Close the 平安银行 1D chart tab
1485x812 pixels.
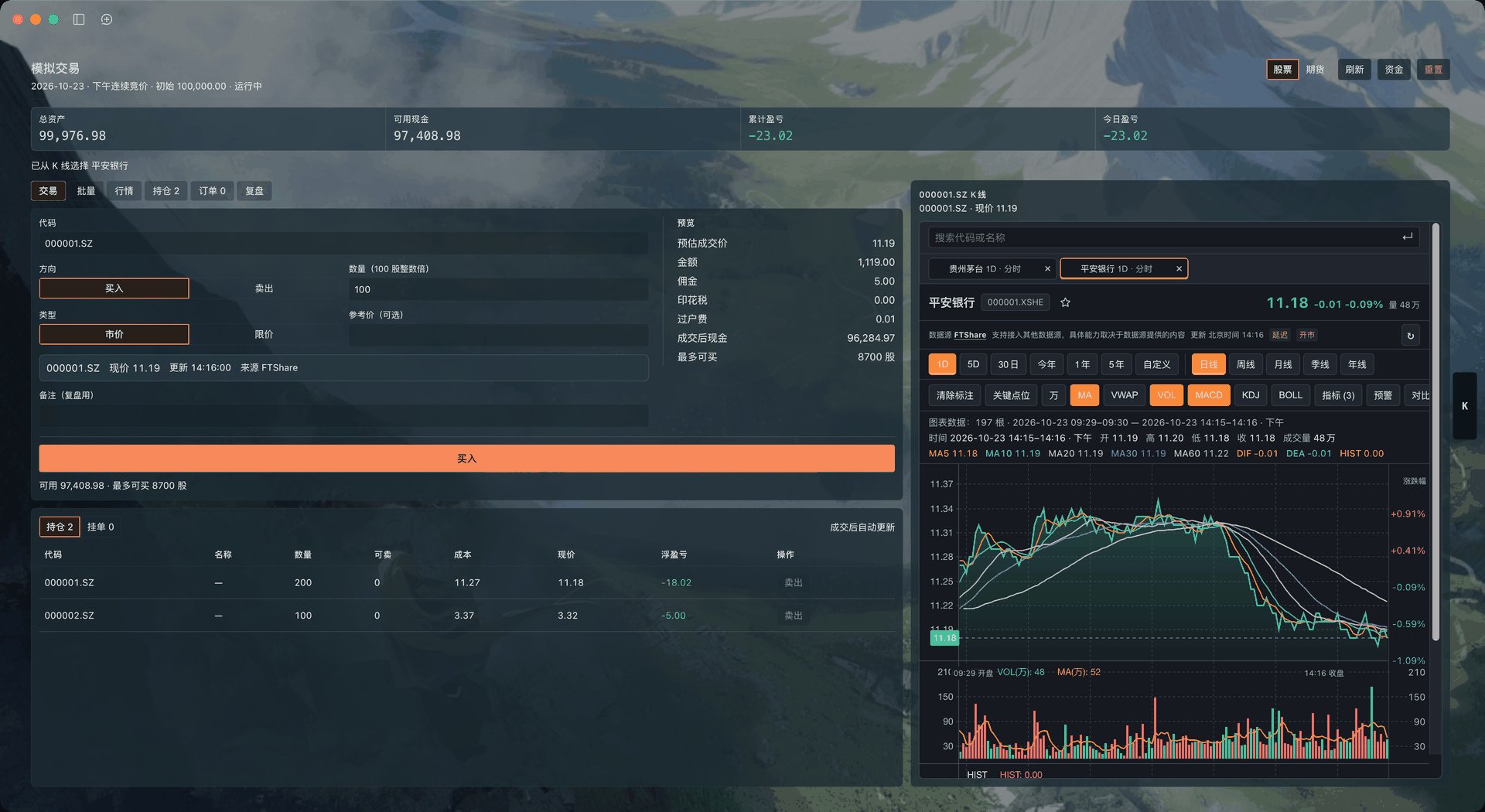[1179, 269]
